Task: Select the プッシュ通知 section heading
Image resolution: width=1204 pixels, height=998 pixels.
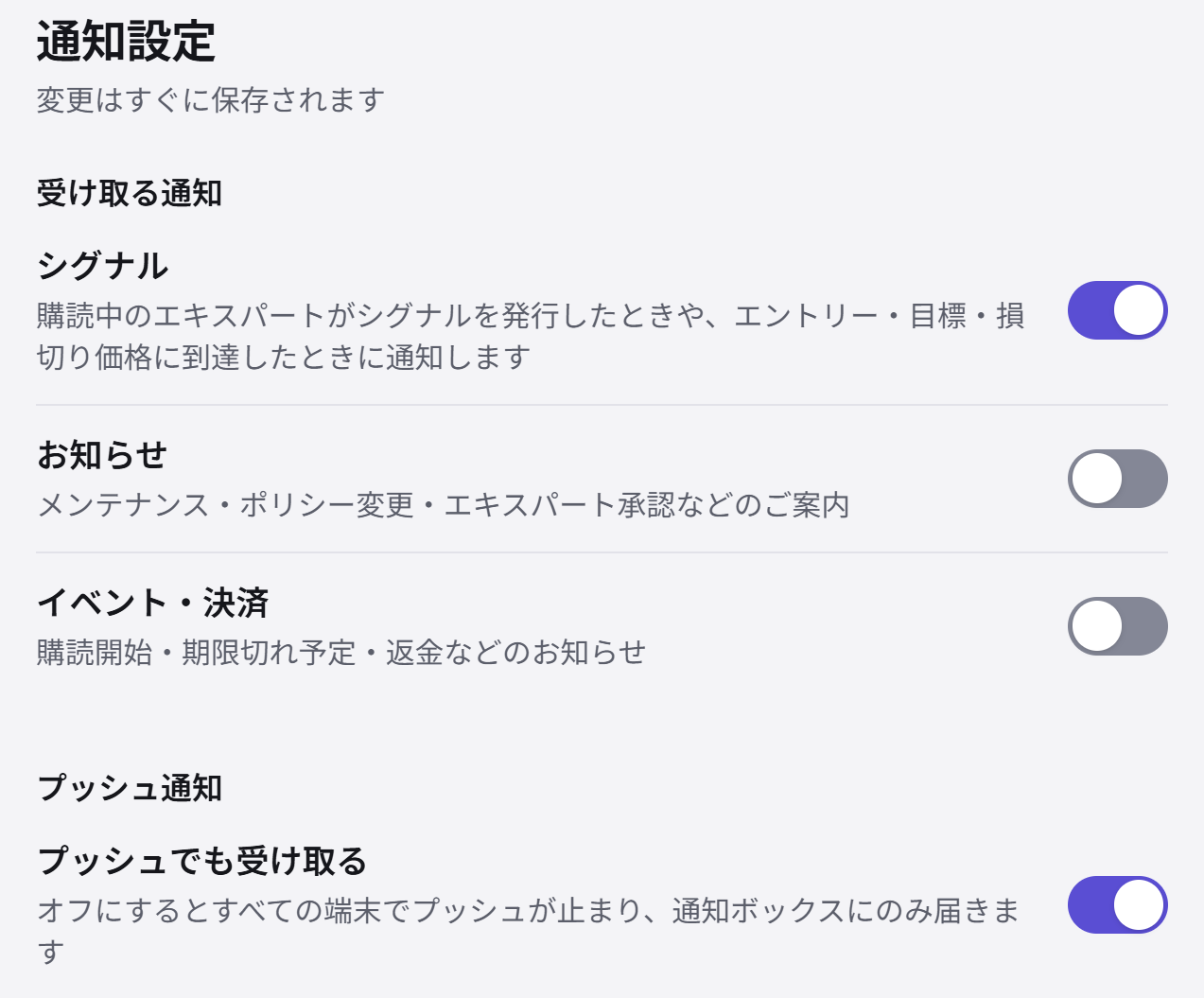Action: [129, 788]
